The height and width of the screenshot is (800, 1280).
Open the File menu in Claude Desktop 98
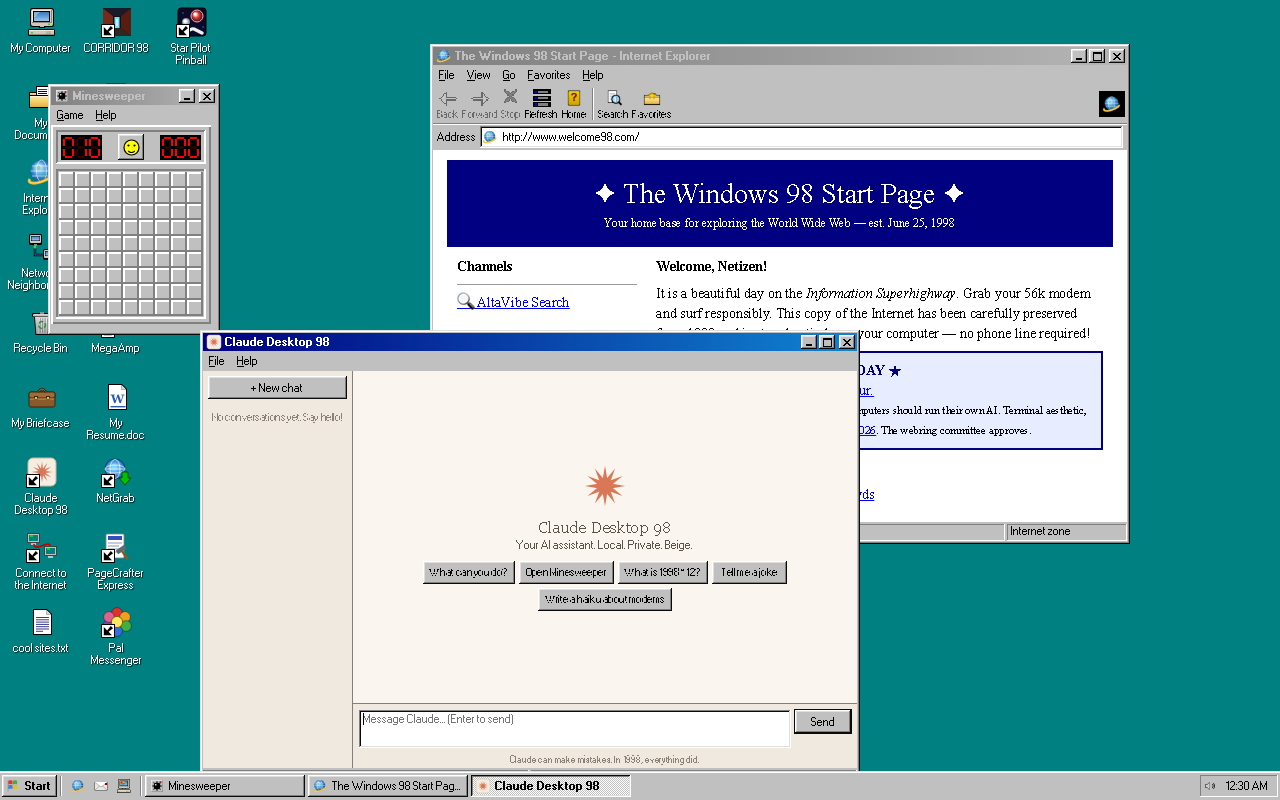click(x=216, y=361)
